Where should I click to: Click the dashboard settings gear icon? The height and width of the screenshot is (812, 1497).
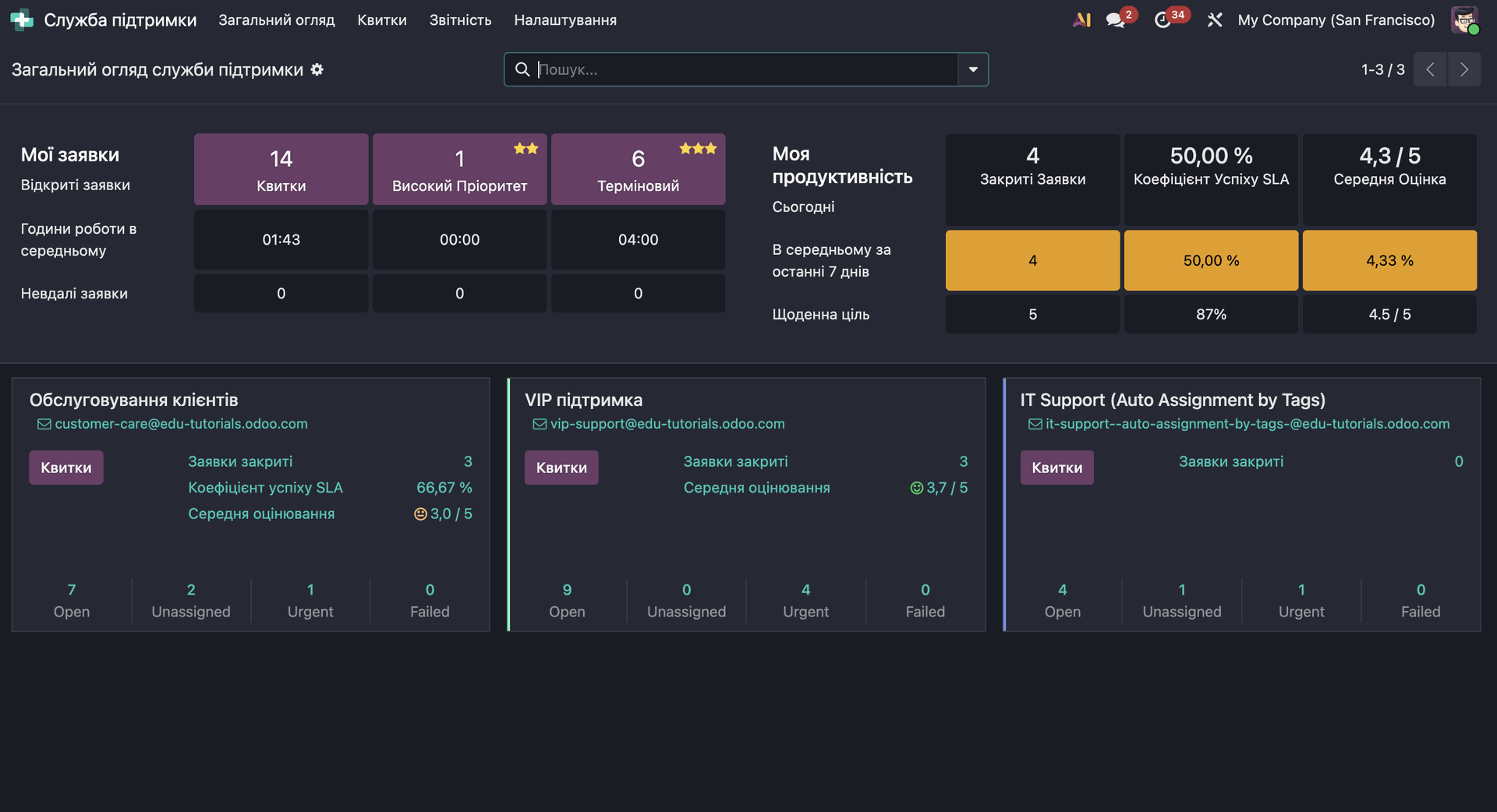[317, 69]
